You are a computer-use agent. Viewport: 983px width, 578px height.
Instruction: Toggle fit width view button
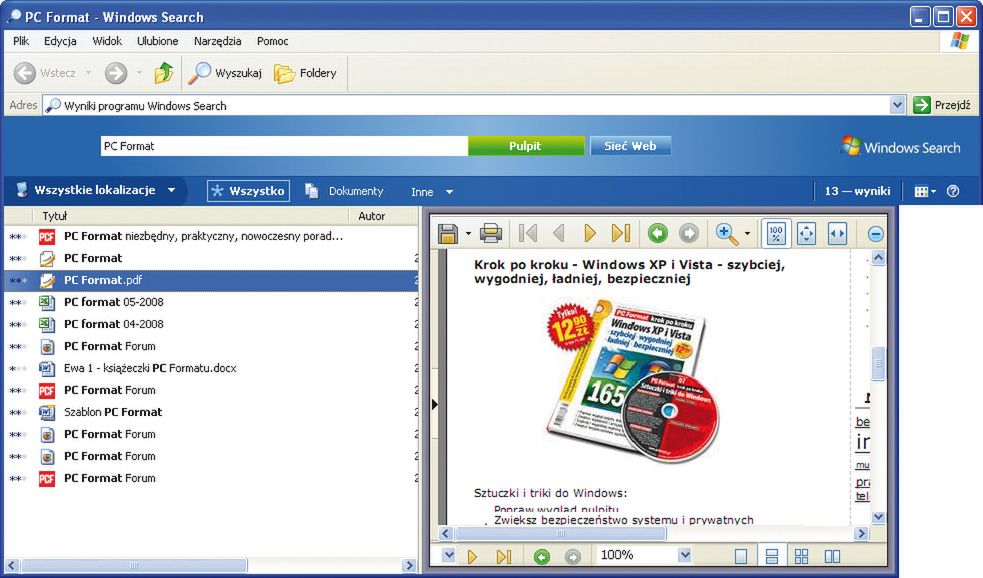(x=838, y=234)
